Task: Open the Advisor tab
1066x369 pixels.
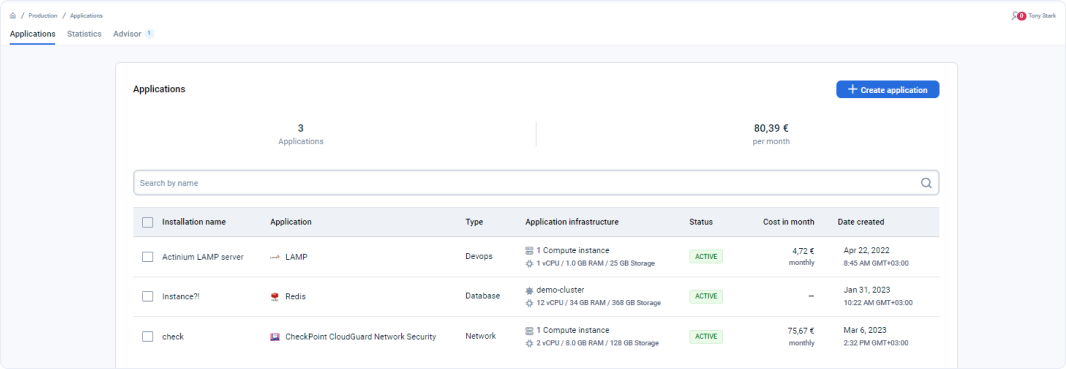Action: click(127, 34)
